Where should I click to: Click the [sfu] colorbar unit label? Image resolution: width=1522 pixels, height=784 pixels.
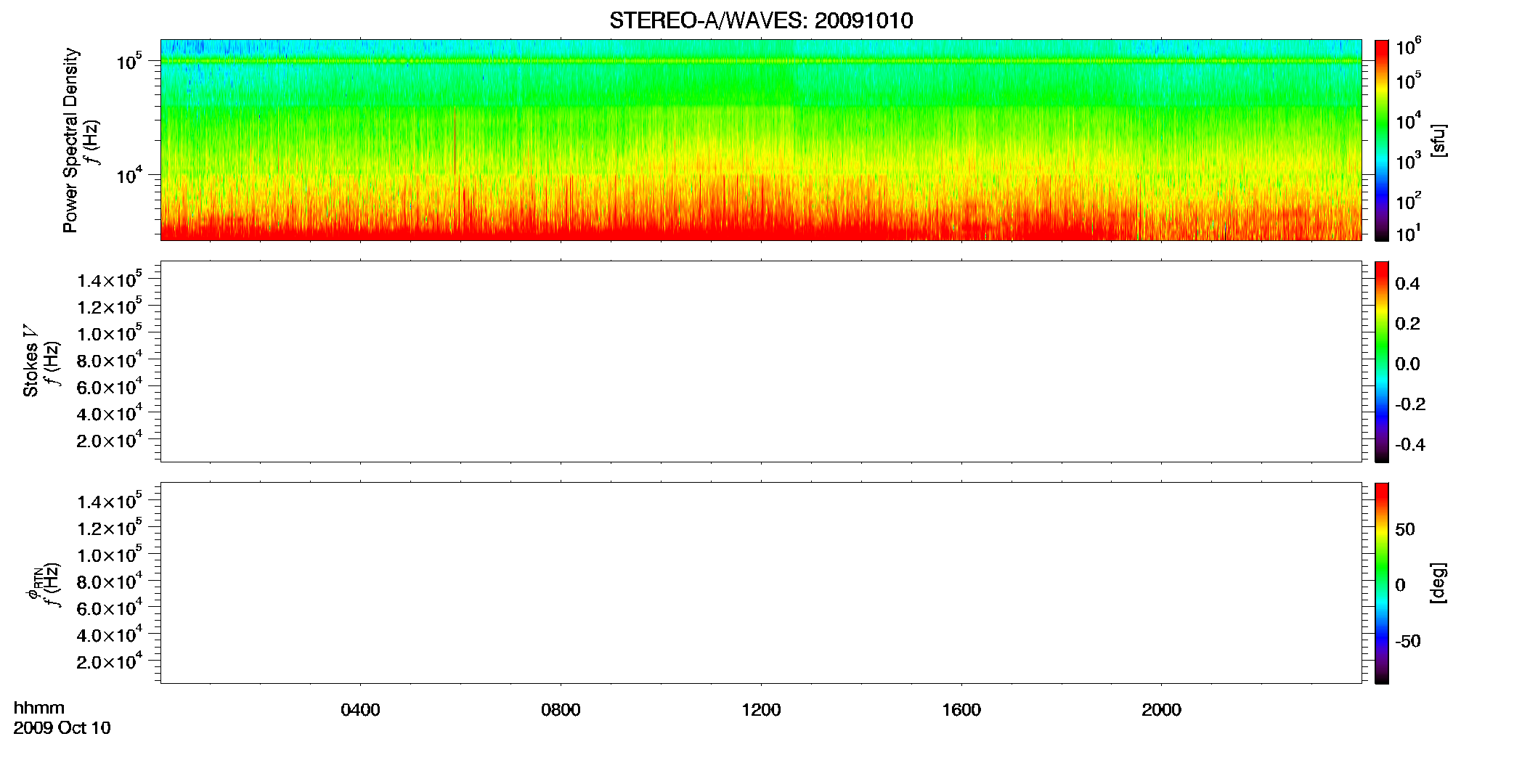(1438, 140)
